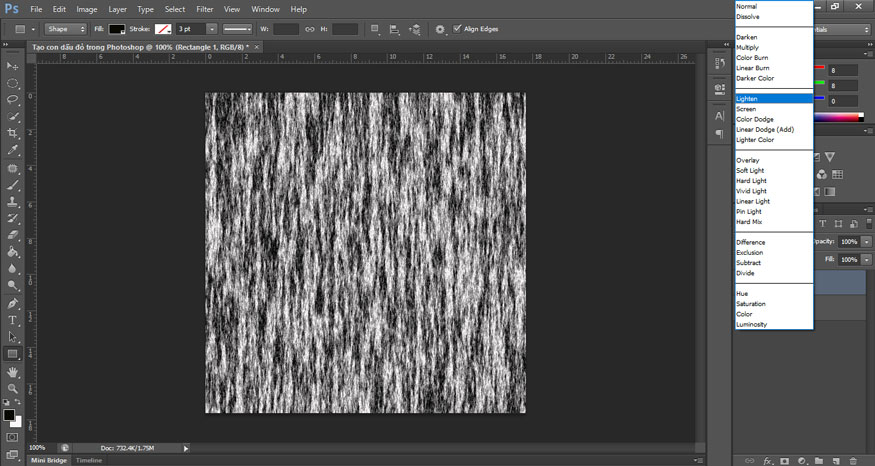This screenshot has height=466, width=875.
Task: Select the Crop tool
Action: [x=12, y=133]
